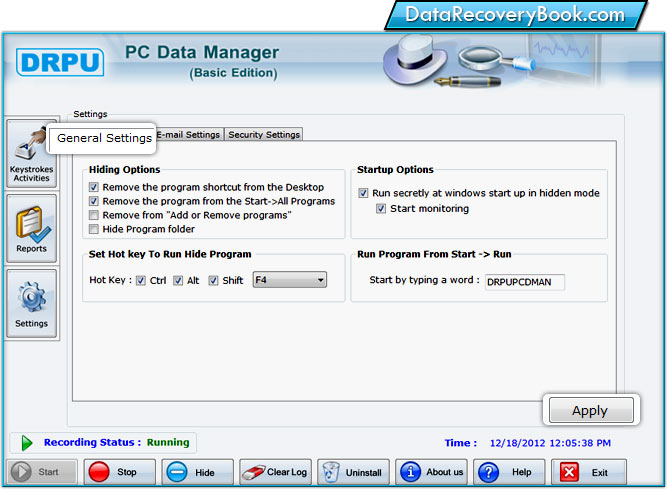The width and height of the screenshot is (667, 489).
Task: Enable Remove from Add or Remove programs
Action: pos(94,215)
